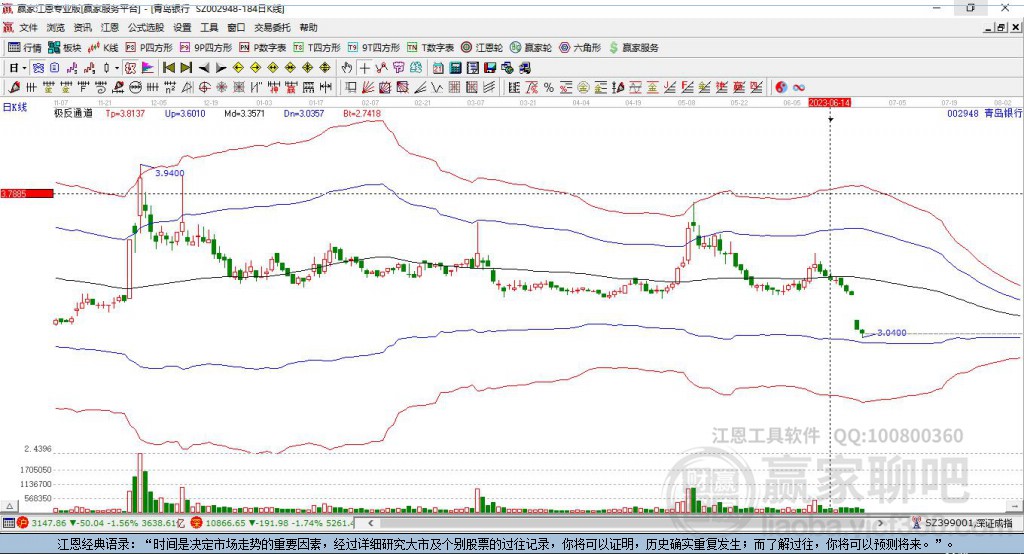1024x554 pixels.
Task: Step chart left with black arrow
Action: click(x=204, y=68)
